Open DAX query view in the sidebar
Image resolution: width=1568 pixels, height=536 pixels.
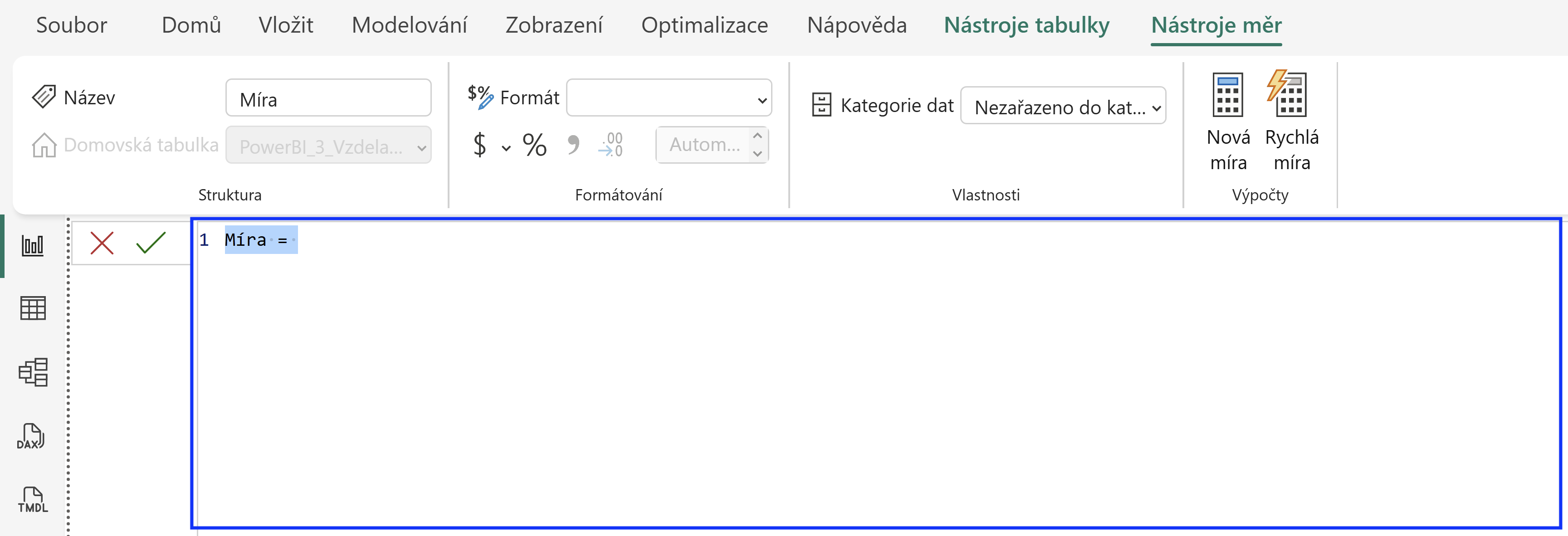point(30,436)
